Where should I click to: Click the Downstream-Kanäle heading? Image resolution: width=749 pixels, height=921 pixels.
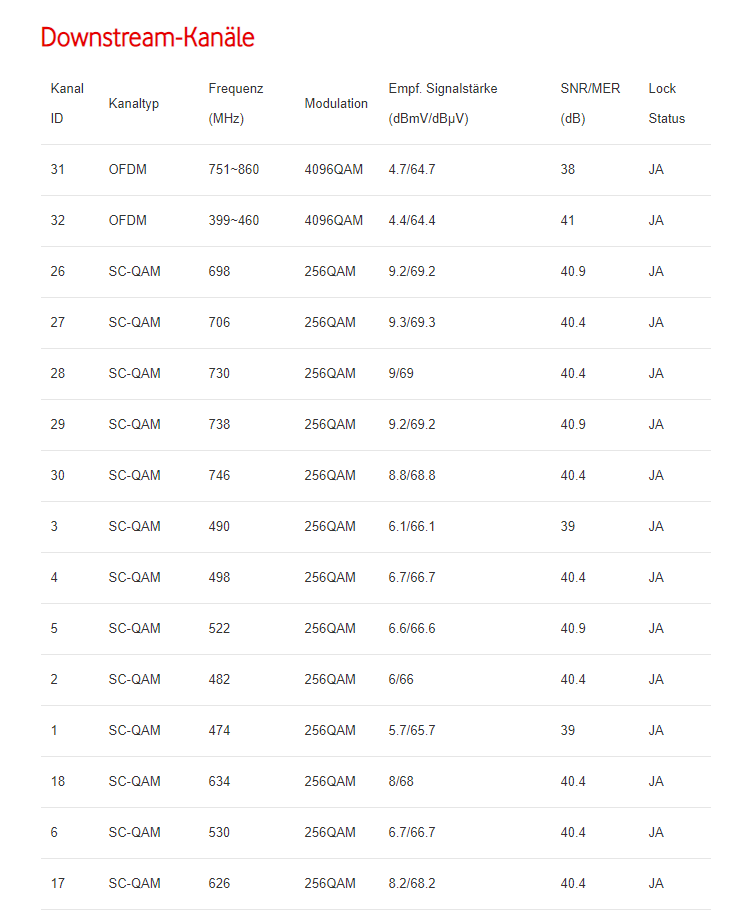[147, 38]
